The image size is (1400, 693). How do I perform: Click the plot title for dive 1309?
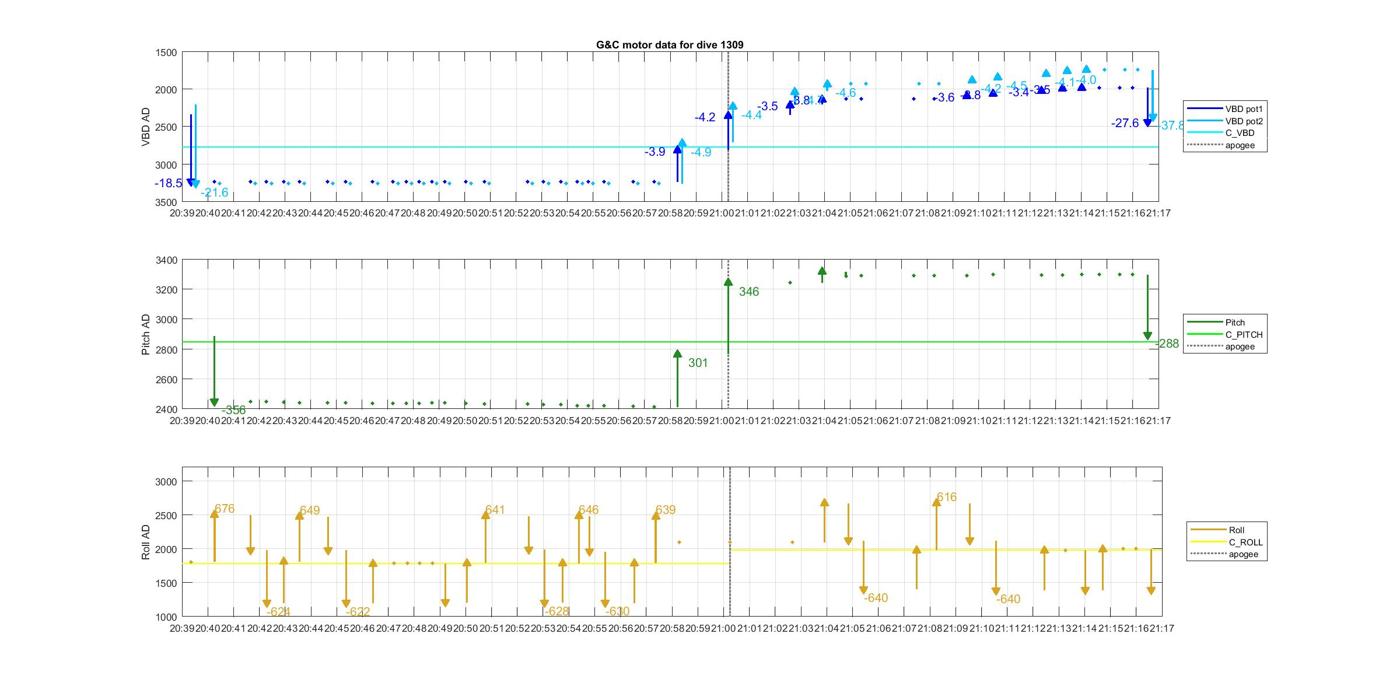coord(669,45)
